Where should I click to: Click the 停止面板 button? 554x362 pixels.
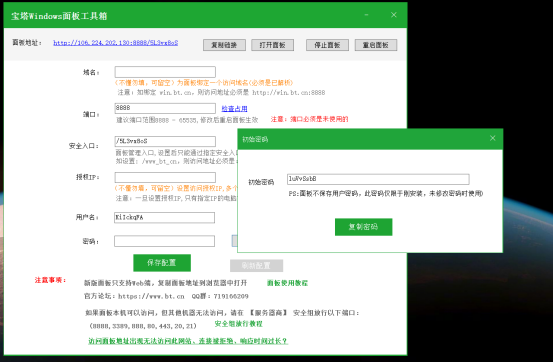(x=327, y=45)
